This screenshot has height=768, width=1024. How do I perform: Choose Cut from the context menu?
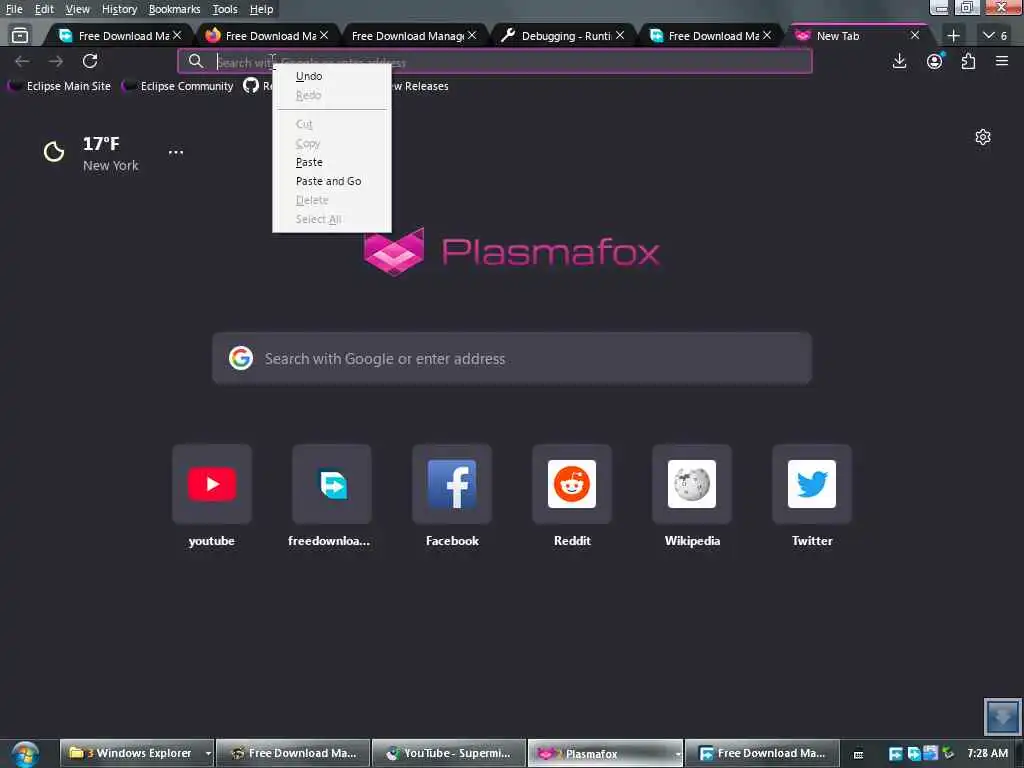tap(332, 124)
